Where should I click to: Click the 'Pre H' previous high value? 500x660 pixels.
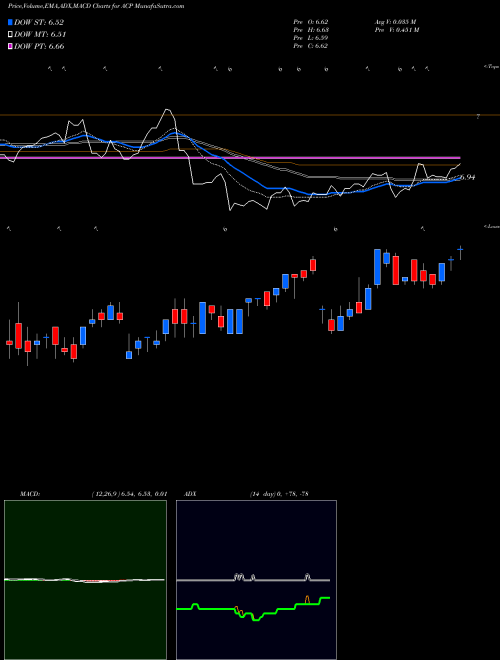(311, 30)
